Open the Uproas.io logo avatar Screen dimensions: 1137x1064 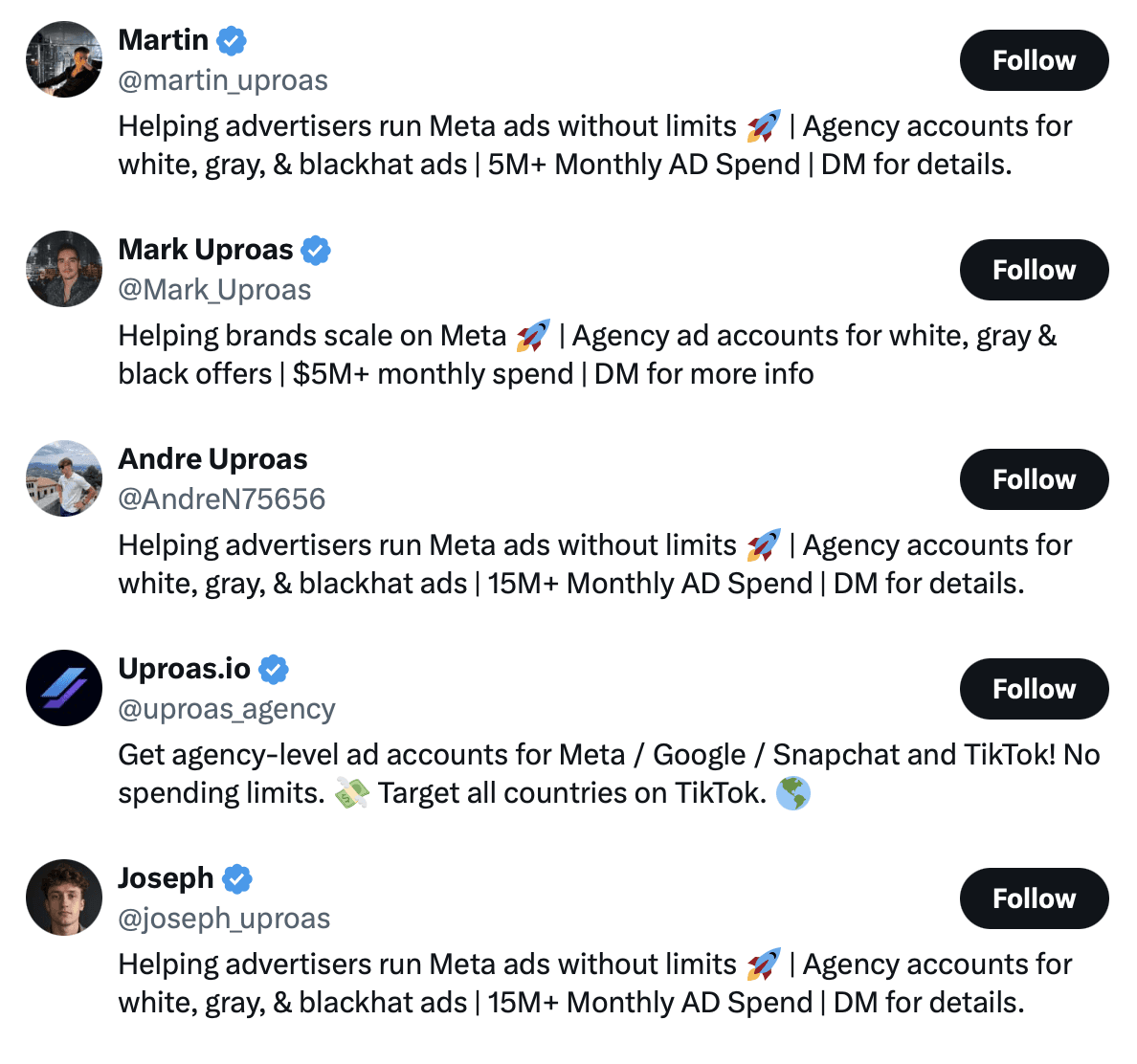point(64,688)
